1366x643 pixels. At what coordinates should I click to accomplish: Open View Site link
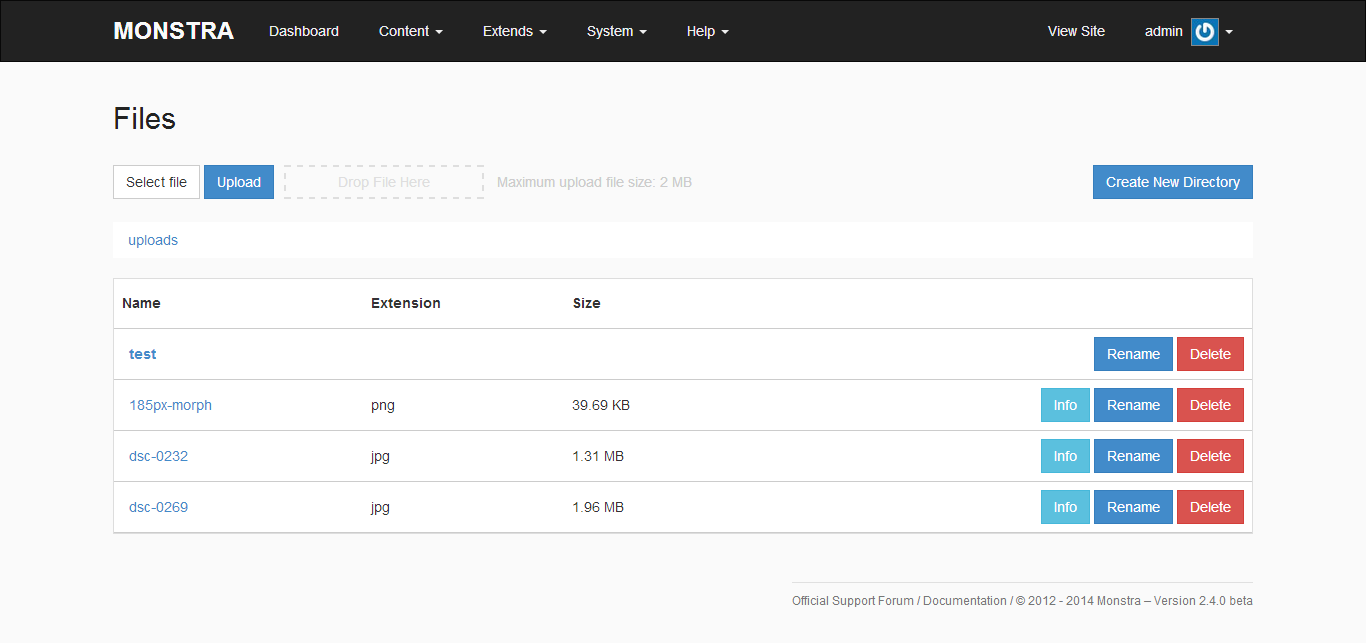tap(1076, 31)
